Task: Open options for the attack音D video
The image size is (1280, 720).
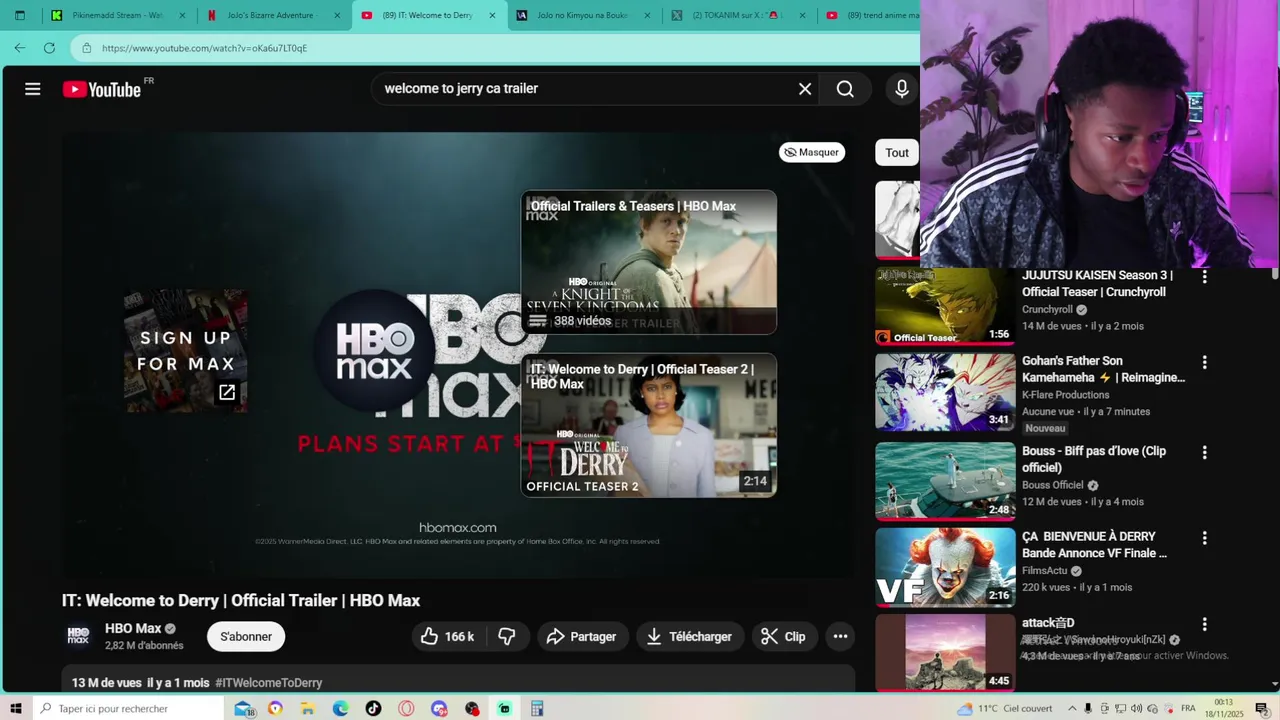Action: [x=1204, y=624]
